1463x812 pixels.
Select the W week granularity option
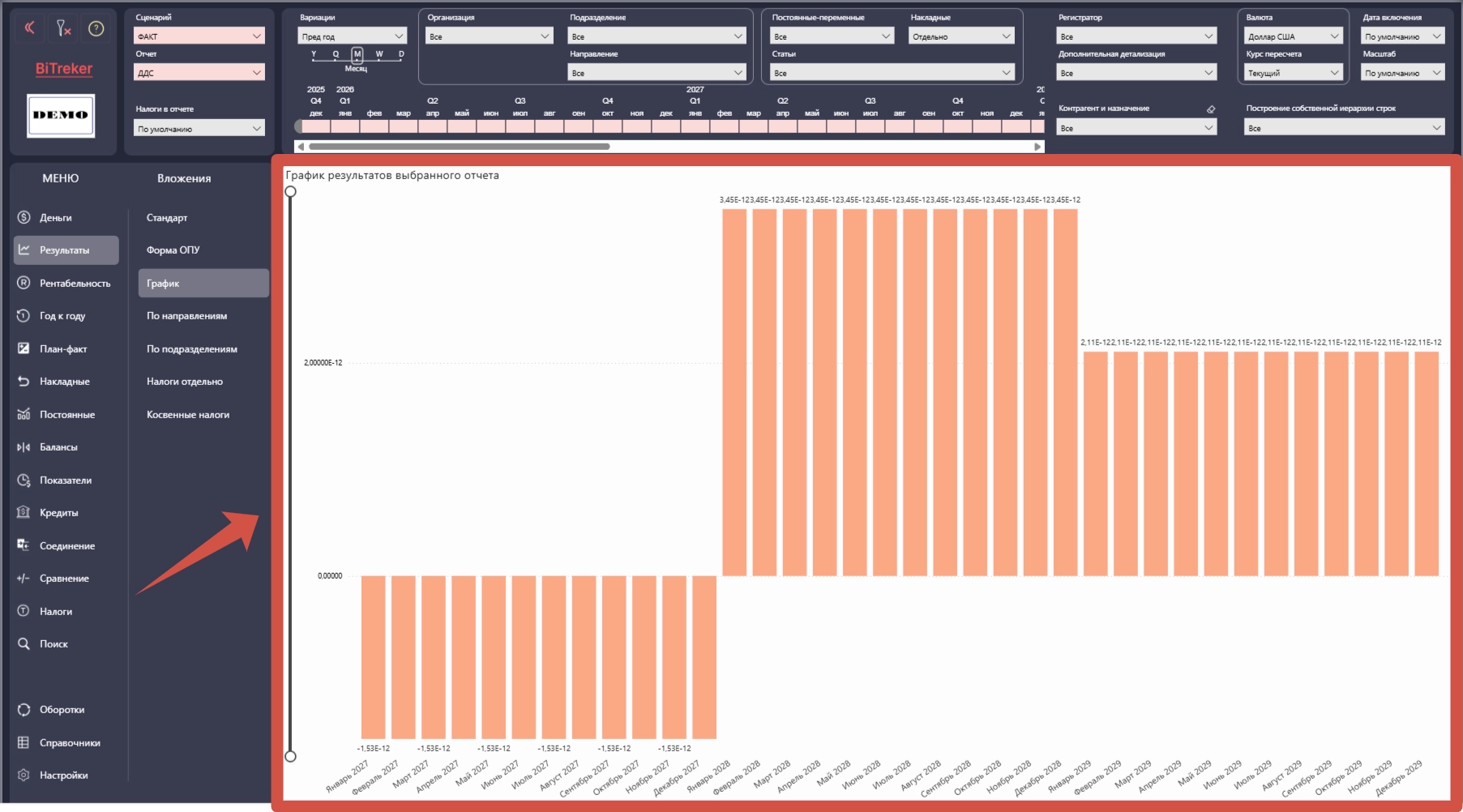pyautogui.click(x=379, y=54)
